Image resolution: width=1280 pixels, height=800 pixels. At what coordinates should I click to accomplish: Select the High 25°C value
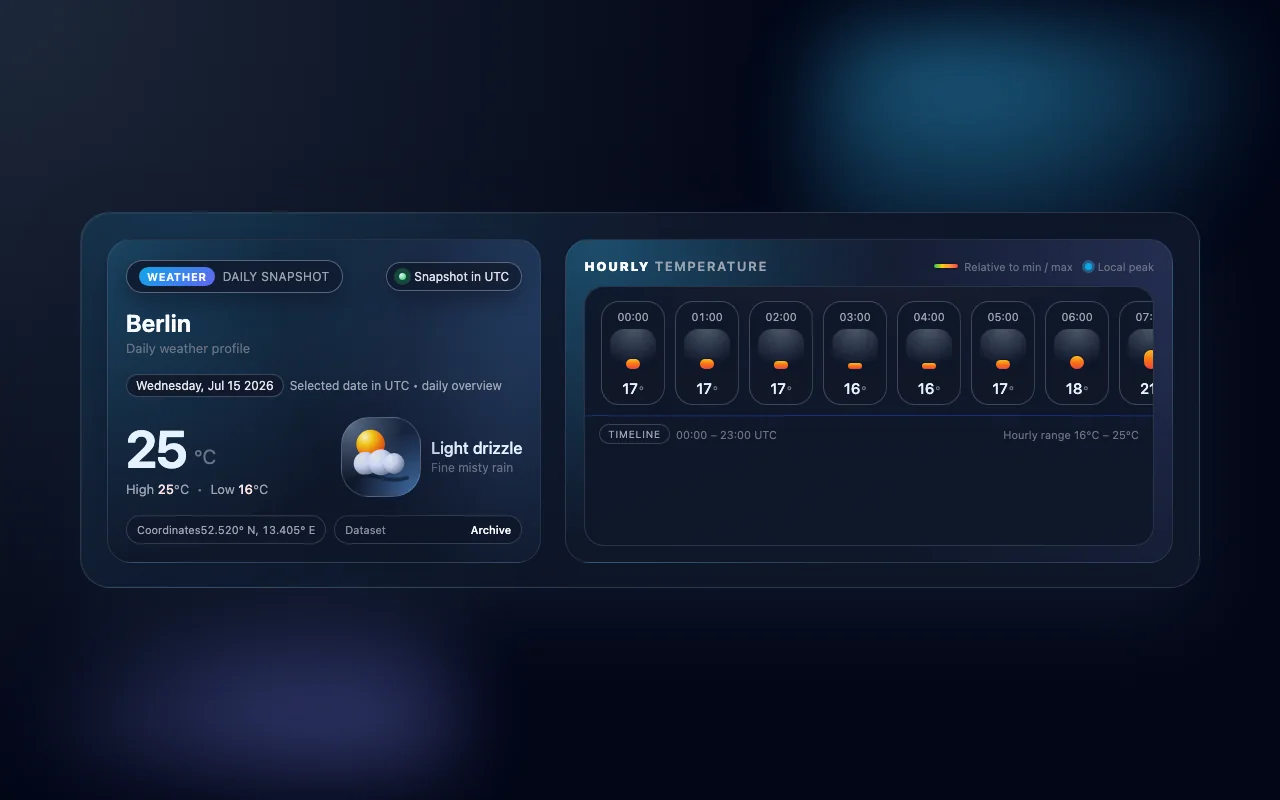(x=158, y=490)
